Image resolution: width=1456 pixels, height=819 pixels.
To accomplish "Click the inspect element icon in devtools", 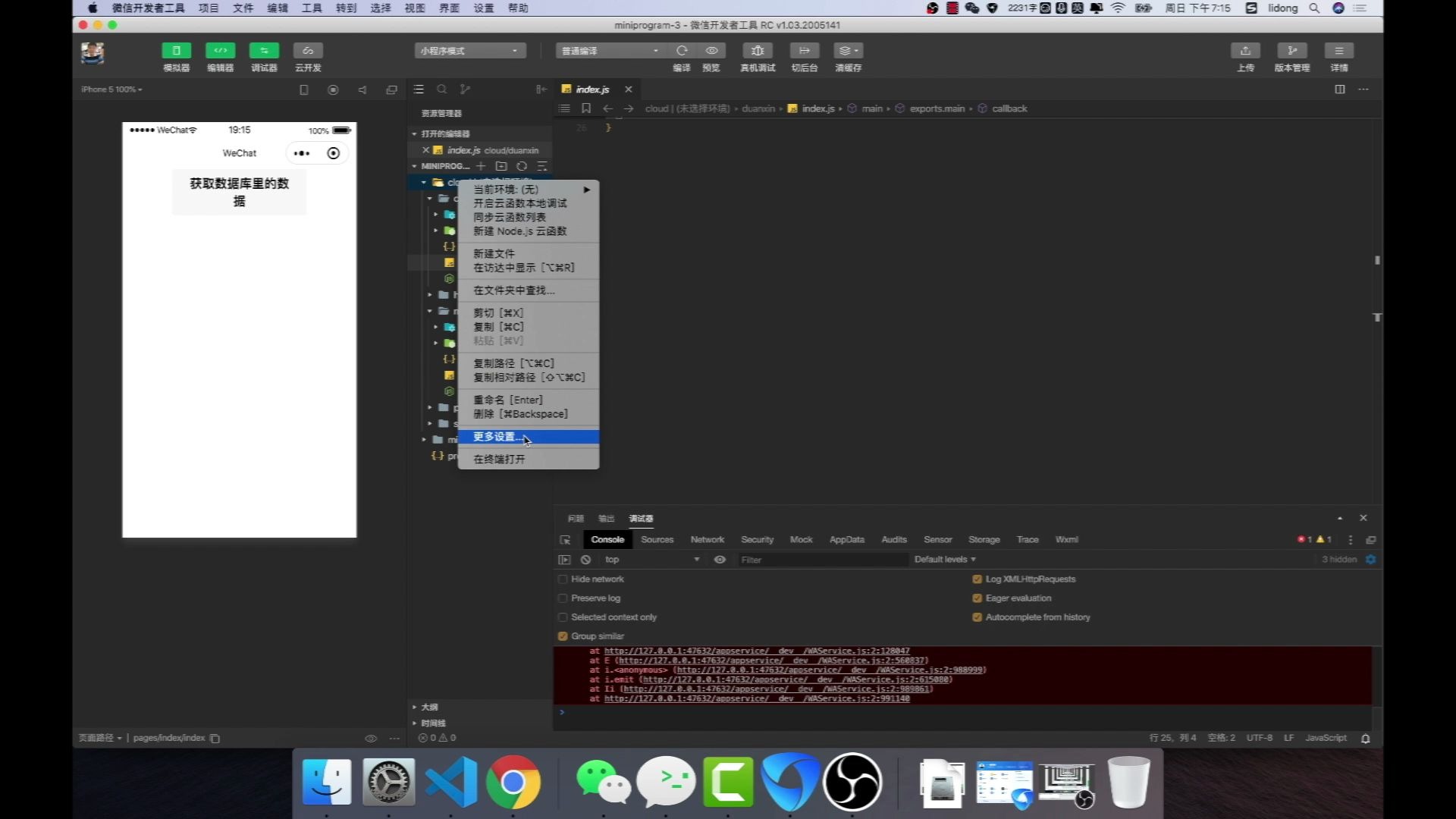I will click(565, 540).
